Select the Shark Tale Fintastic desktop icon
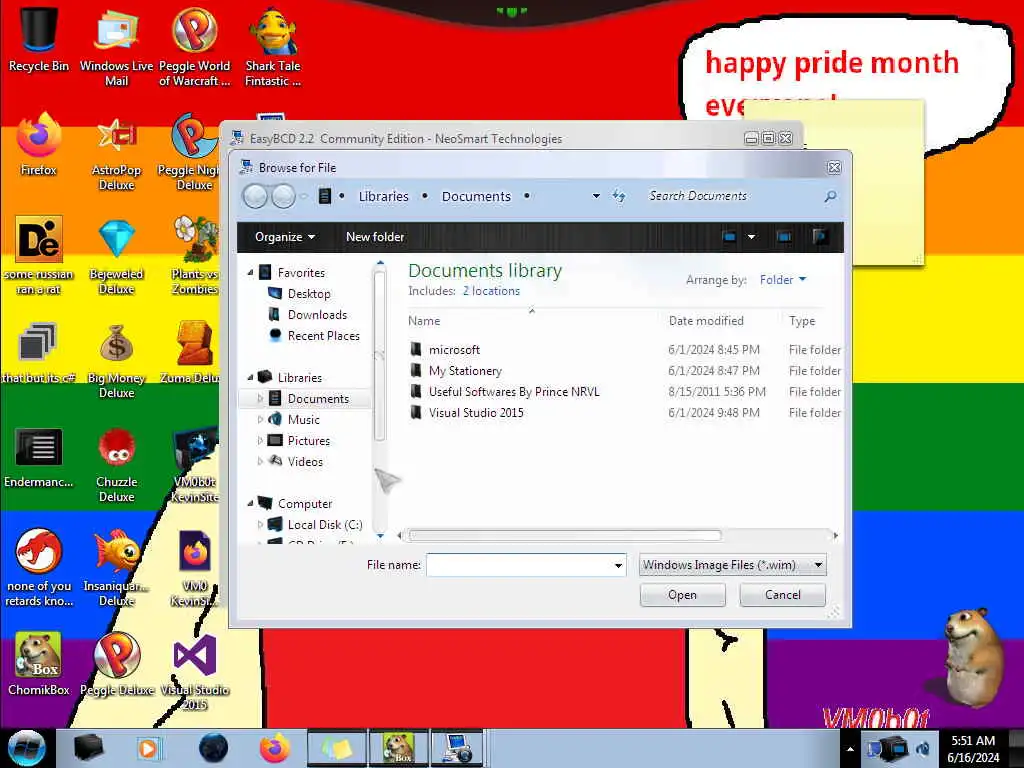1024x768 pixels. 273,46
